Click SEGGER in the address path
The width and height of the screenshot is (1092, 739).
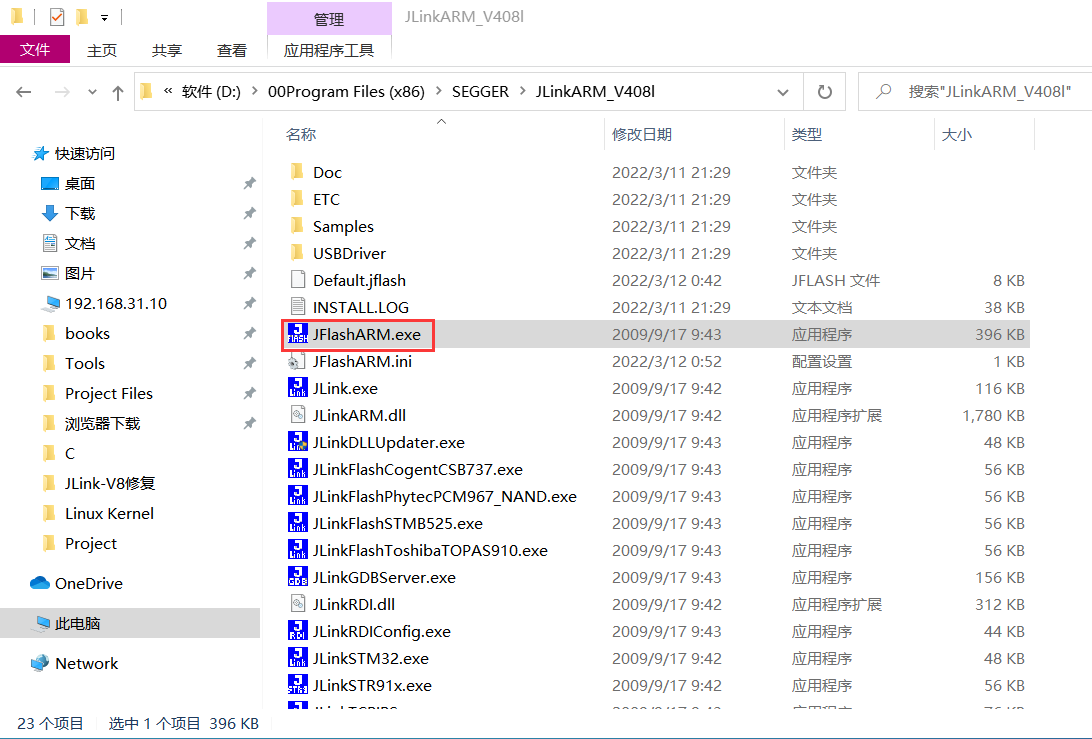coord(480,91)
